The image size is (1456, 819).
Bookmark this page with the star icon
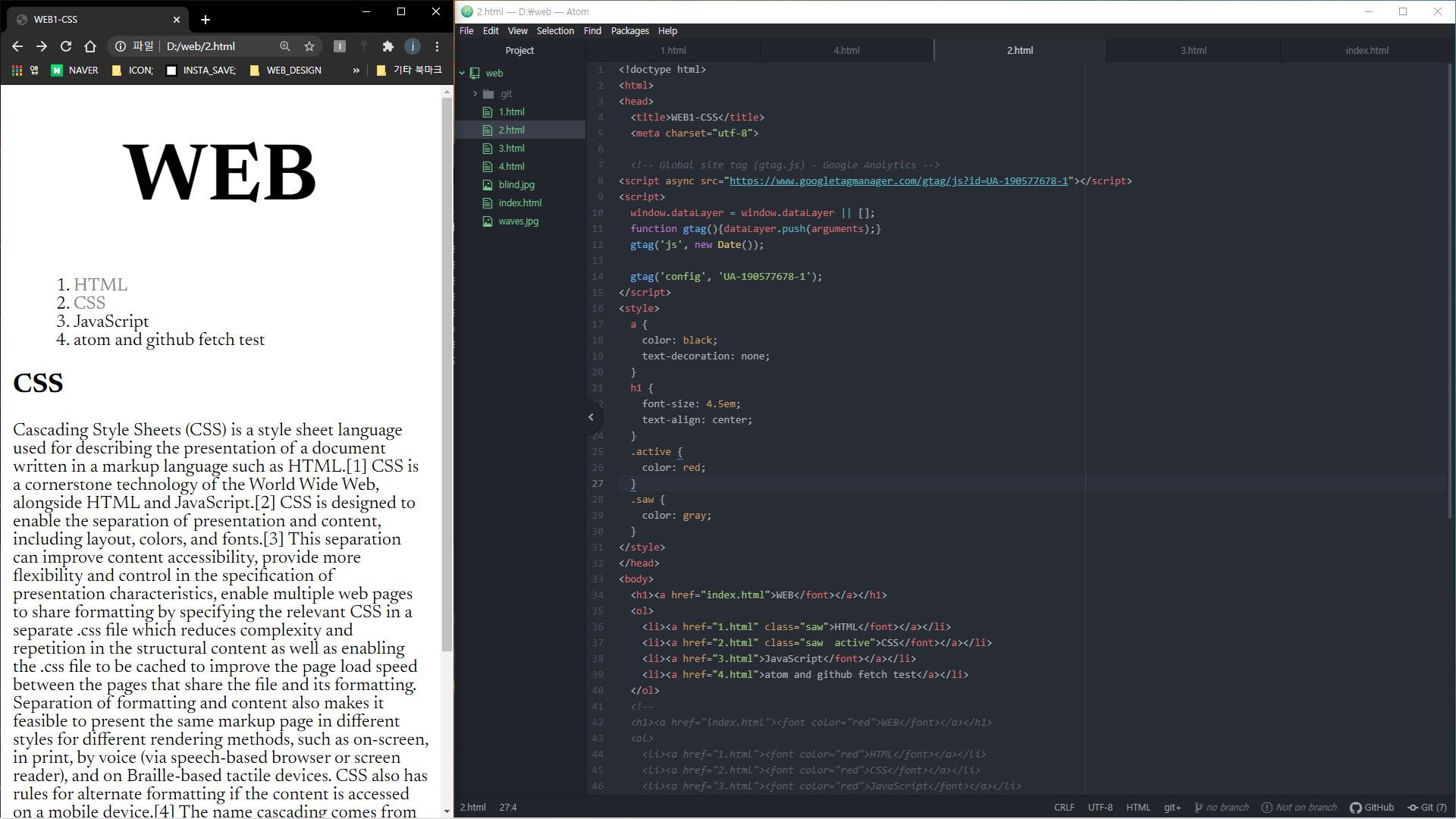(309, 46)
